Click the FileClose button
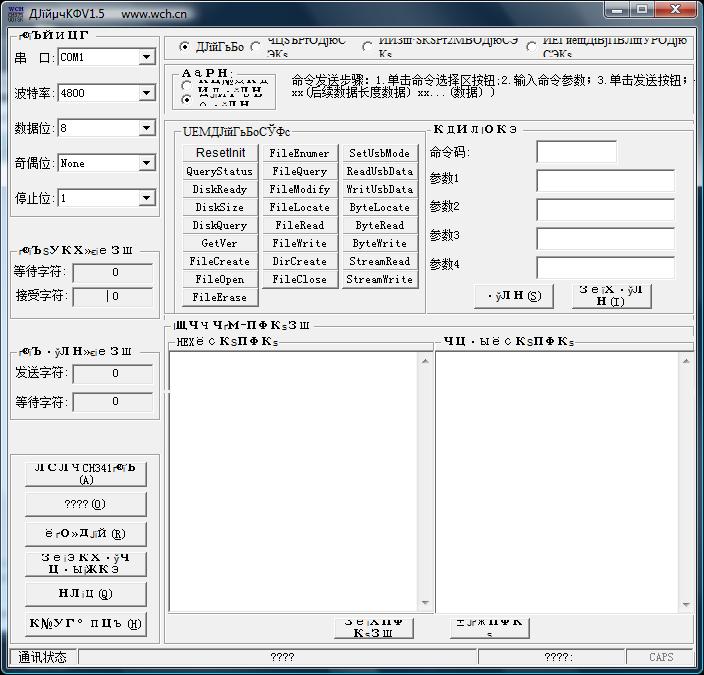Image resolution: width=704 pixels, height=675 pixels. 300,279
